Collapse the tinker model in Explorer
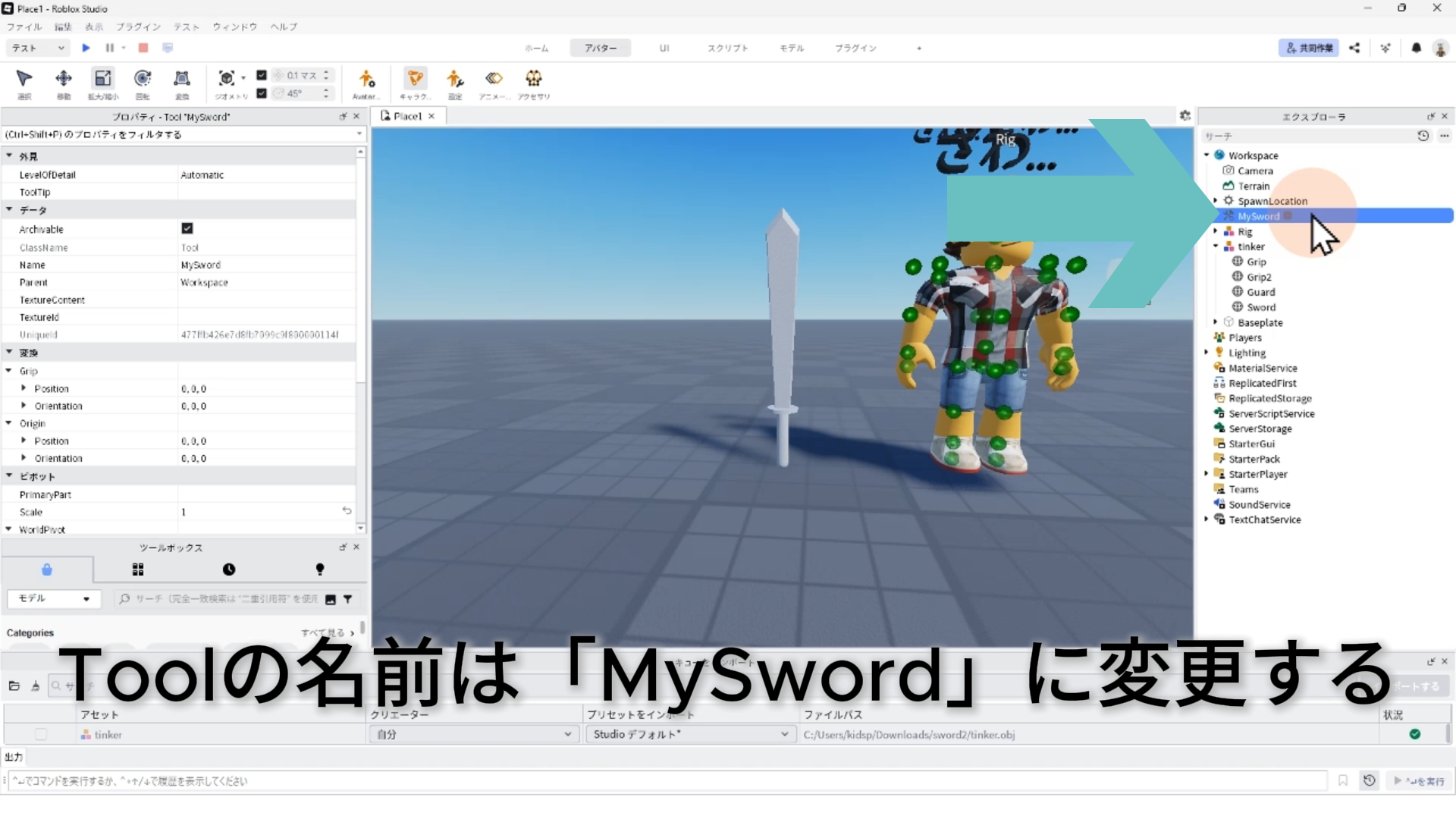Image resolution: width=1456 pixels, height=819 pixels. [1216, 246]
